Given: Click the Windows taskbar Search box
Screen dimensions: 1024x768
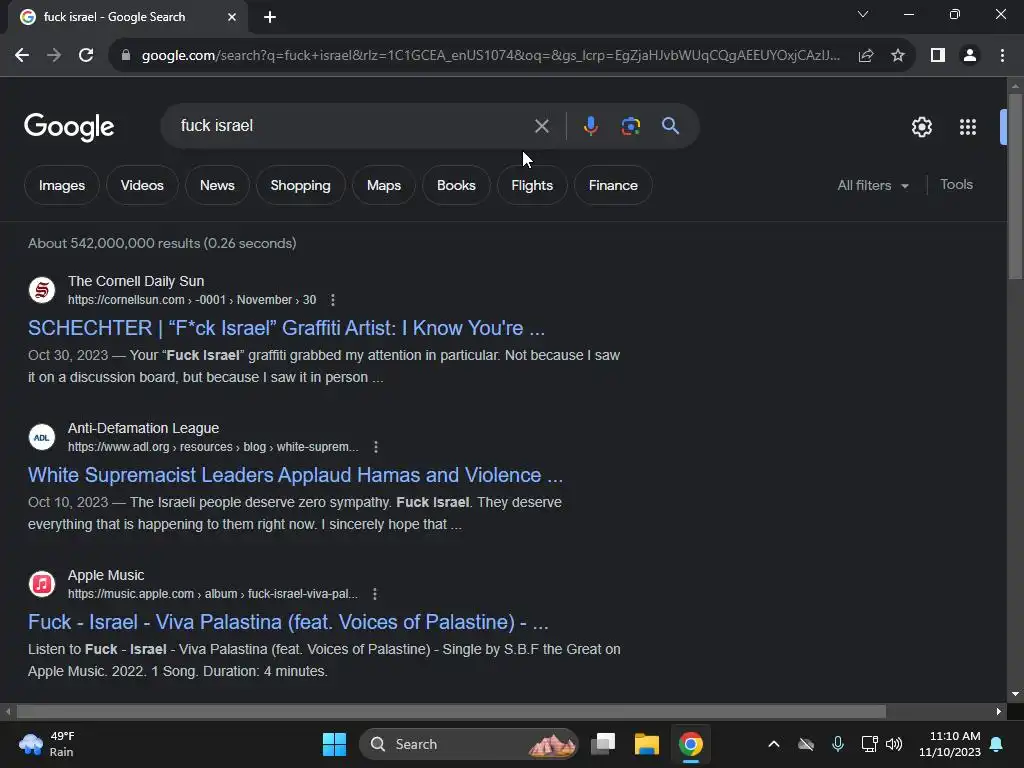Looking at the screenshot, I should point(469,744).
